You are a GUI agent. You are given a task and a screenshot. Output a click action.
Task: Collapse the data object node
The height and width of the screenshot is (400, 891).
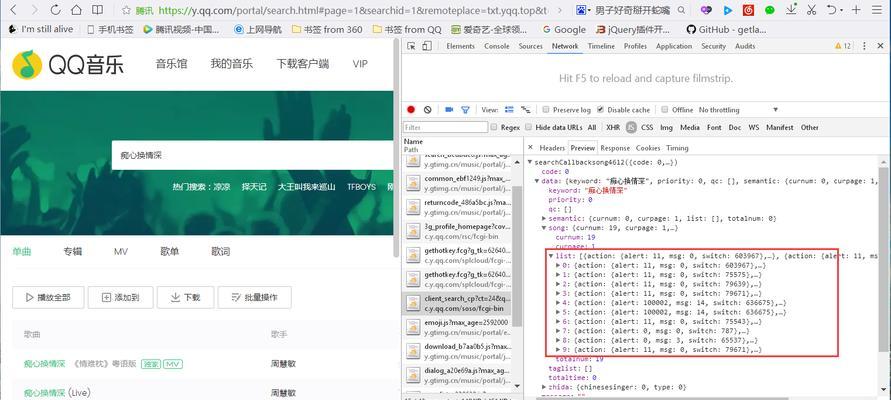[538, 181]
